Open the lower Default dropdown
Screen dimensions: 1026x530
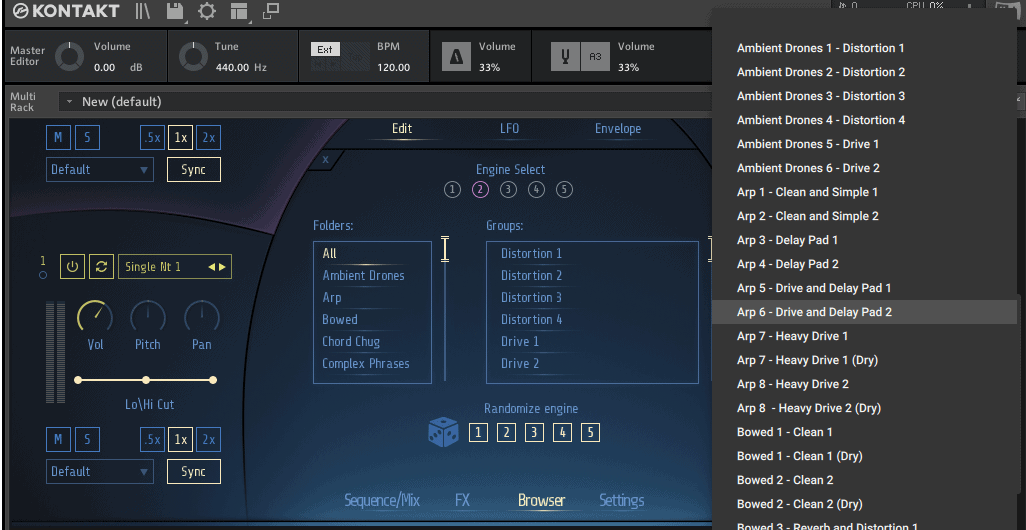99,472
